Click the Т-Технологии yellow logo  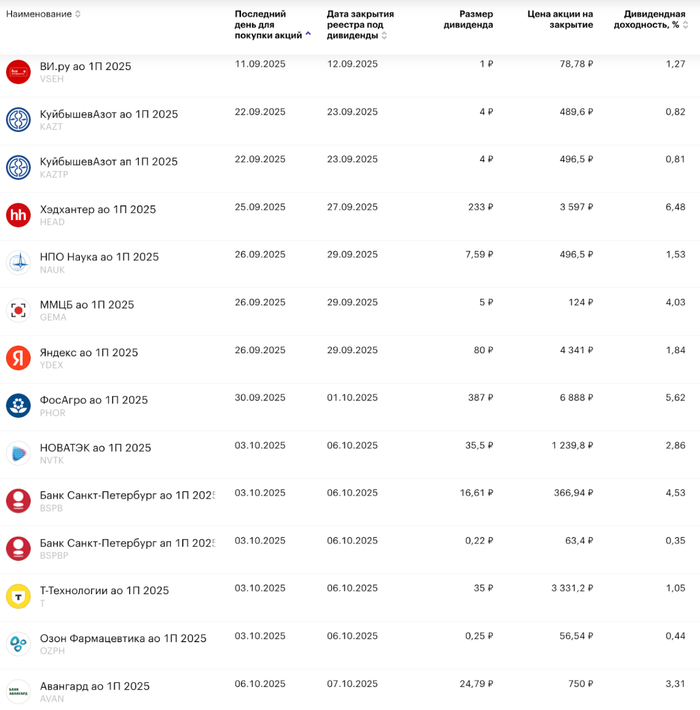(18, 596)
